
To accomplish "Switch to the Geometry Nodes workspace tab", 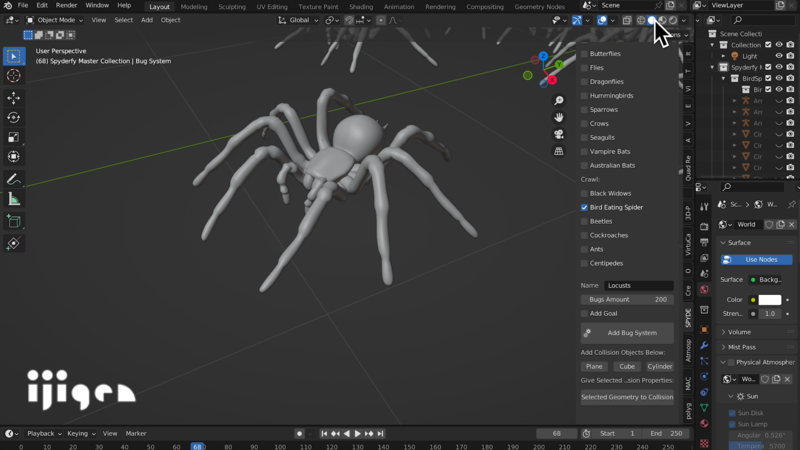I will click(x=539, y=7).
